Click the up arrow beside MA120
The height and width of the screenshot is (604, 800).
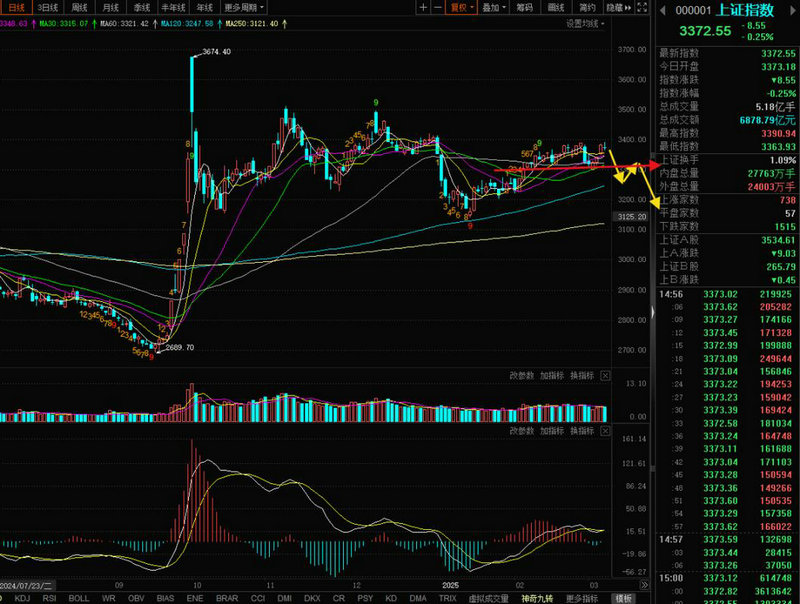(x=217, y=22)
